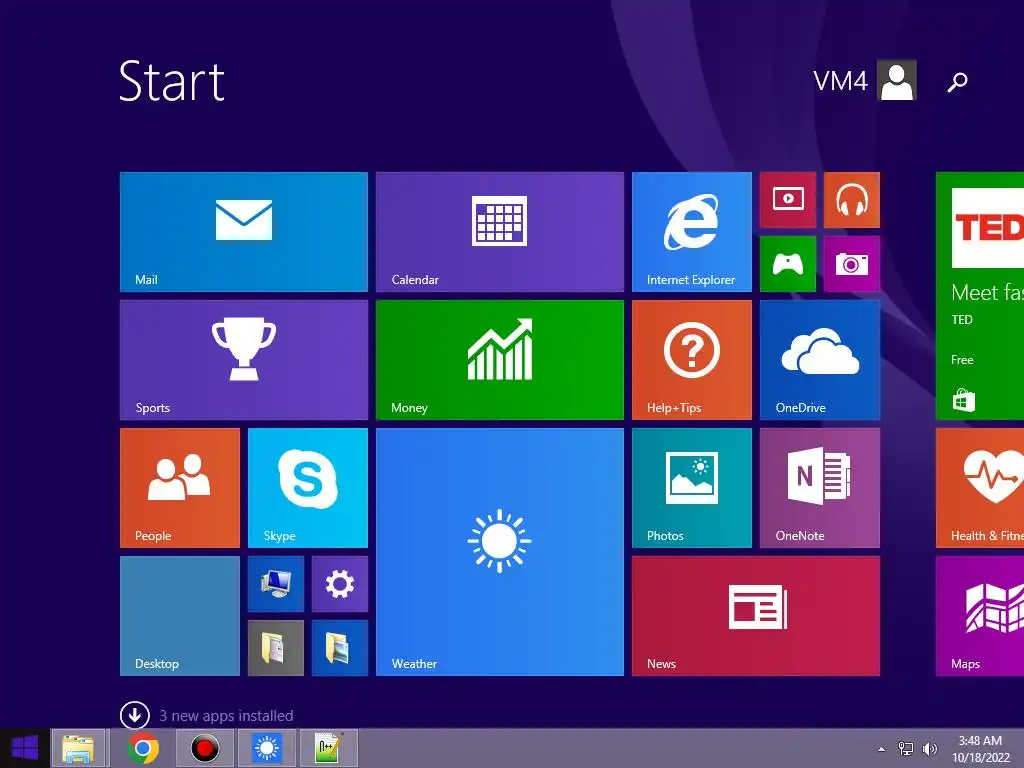Open the Weather tile

(x=500, y=552)
